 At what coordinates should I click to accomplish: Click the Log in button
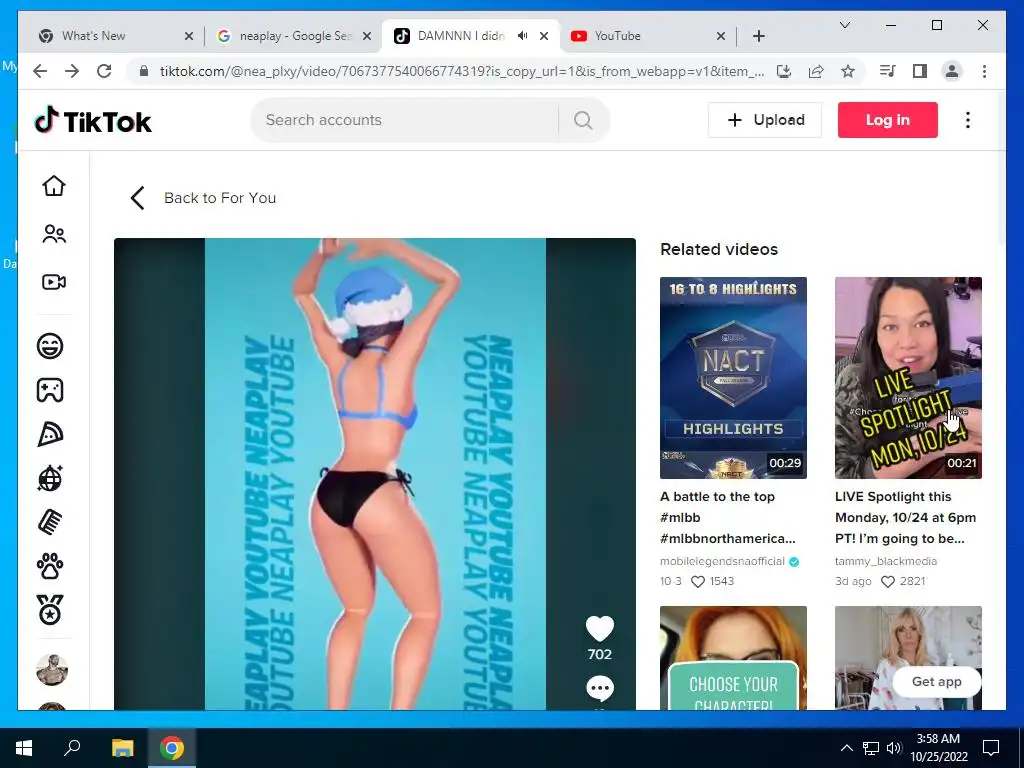coord(888,120)
